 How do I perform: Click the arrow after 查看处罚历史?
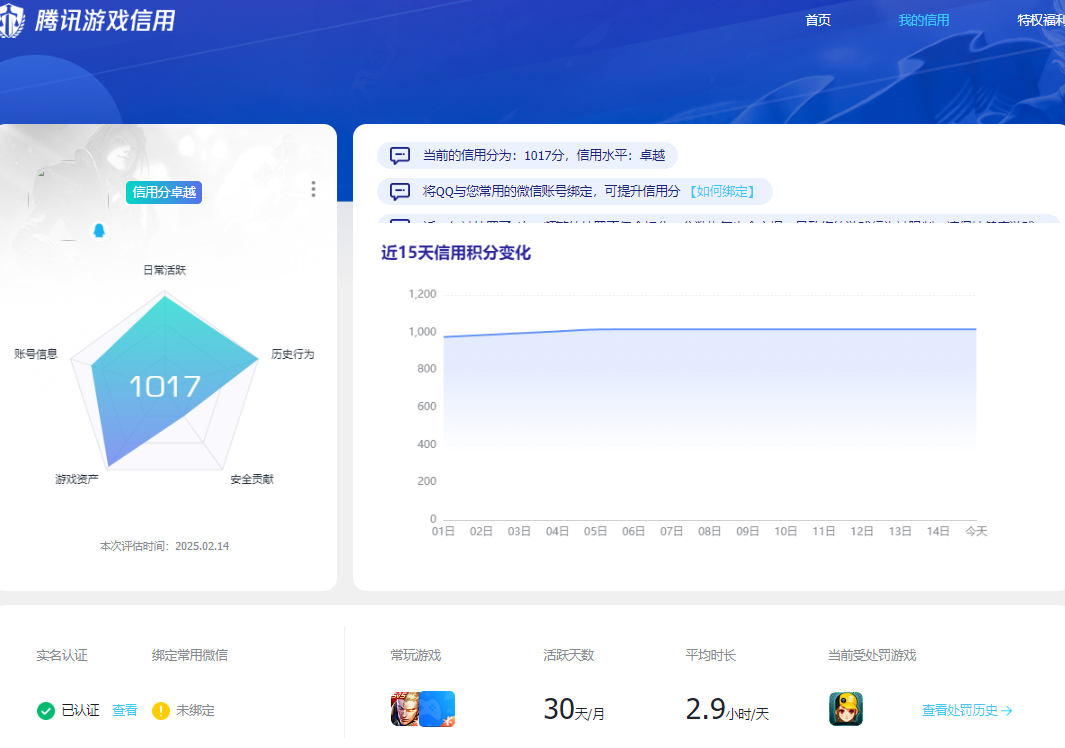tap(1007, 711)
